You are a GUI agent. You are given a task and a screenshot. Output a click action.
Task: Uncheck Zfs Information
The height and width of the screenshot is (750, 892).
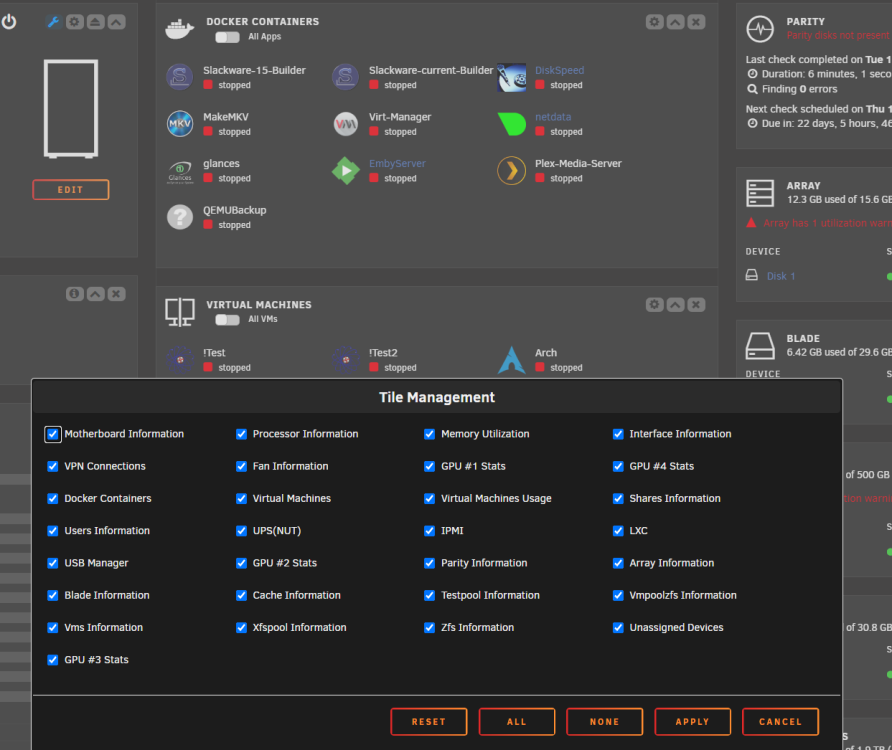(430, 628)
